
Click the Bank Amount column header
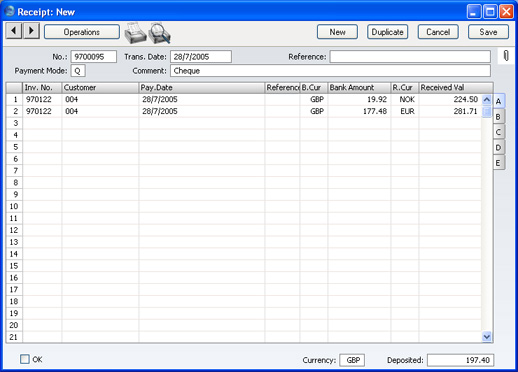coord(359,88)
